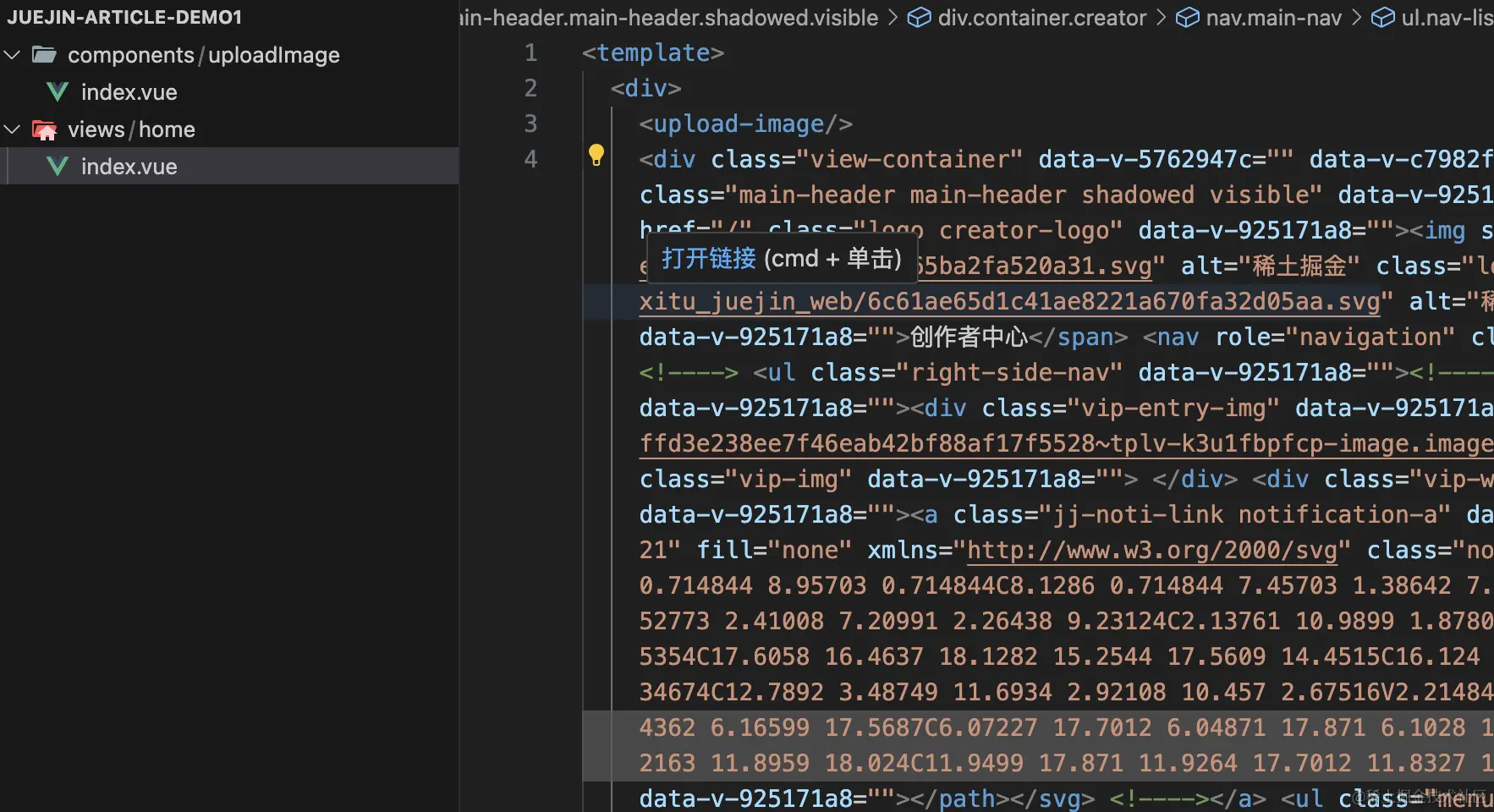
Task: Click the <upload-image/> tag on line 3
Action: point(746,124)
